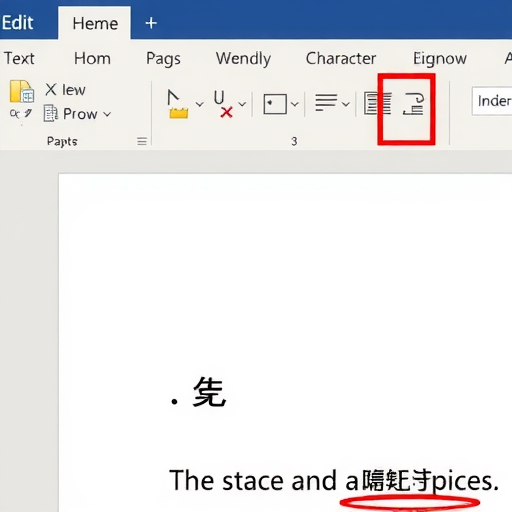Open the Pags ribbon menu

(163, 59)
